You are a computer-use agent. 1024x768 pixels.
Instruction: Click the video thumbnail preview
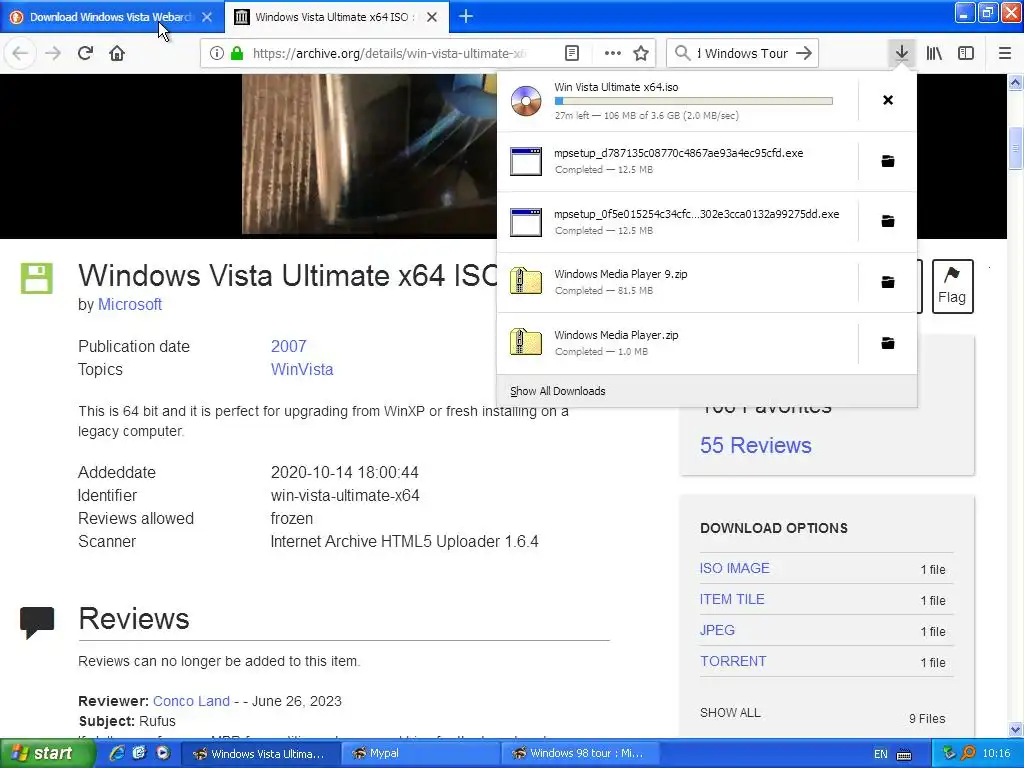pyautogui.click(x=369, y=154)
